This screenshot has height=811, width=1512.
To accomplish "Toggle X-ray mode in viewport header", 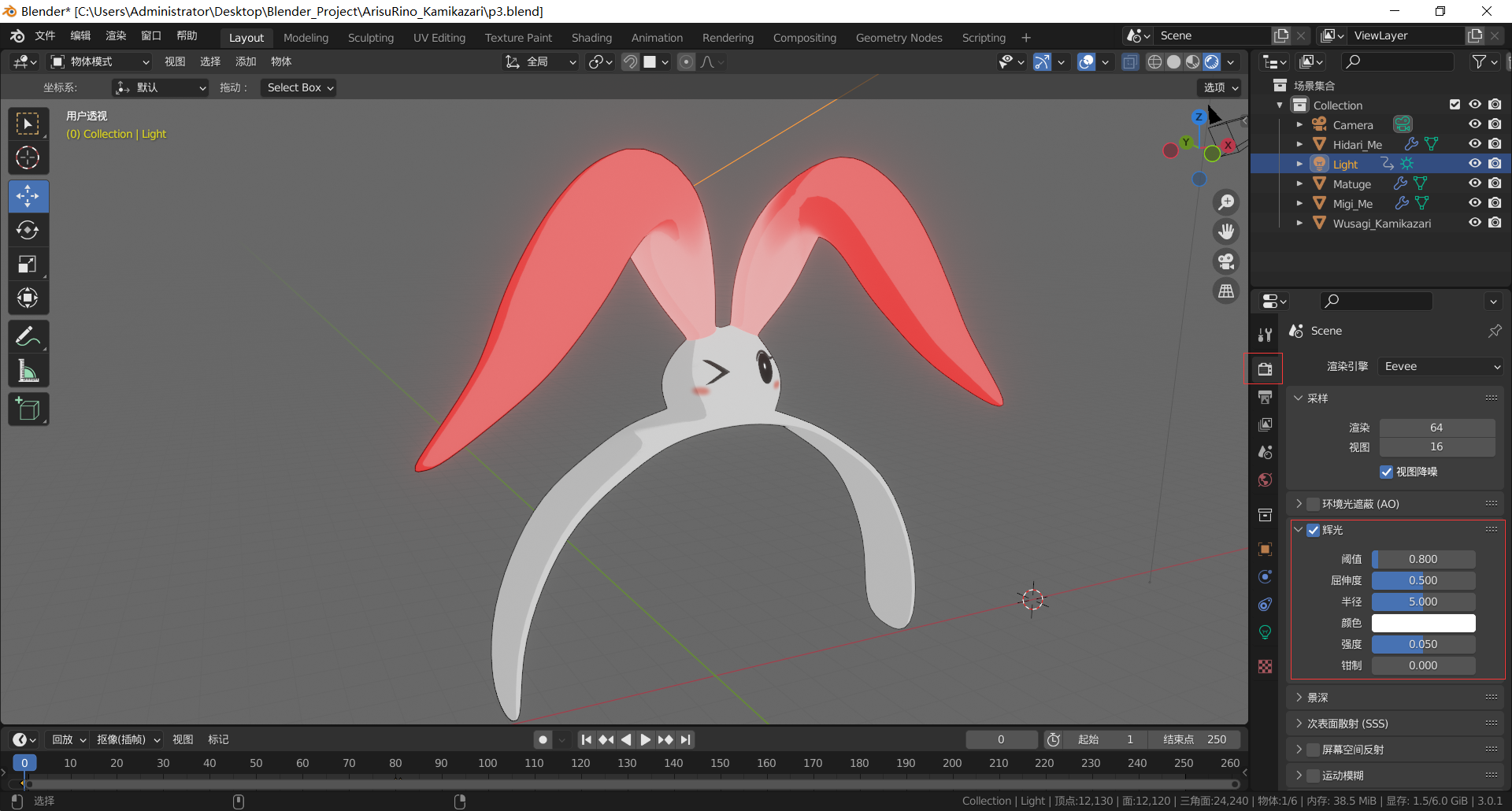I will pyautogui.click(x=1130, y=61).
